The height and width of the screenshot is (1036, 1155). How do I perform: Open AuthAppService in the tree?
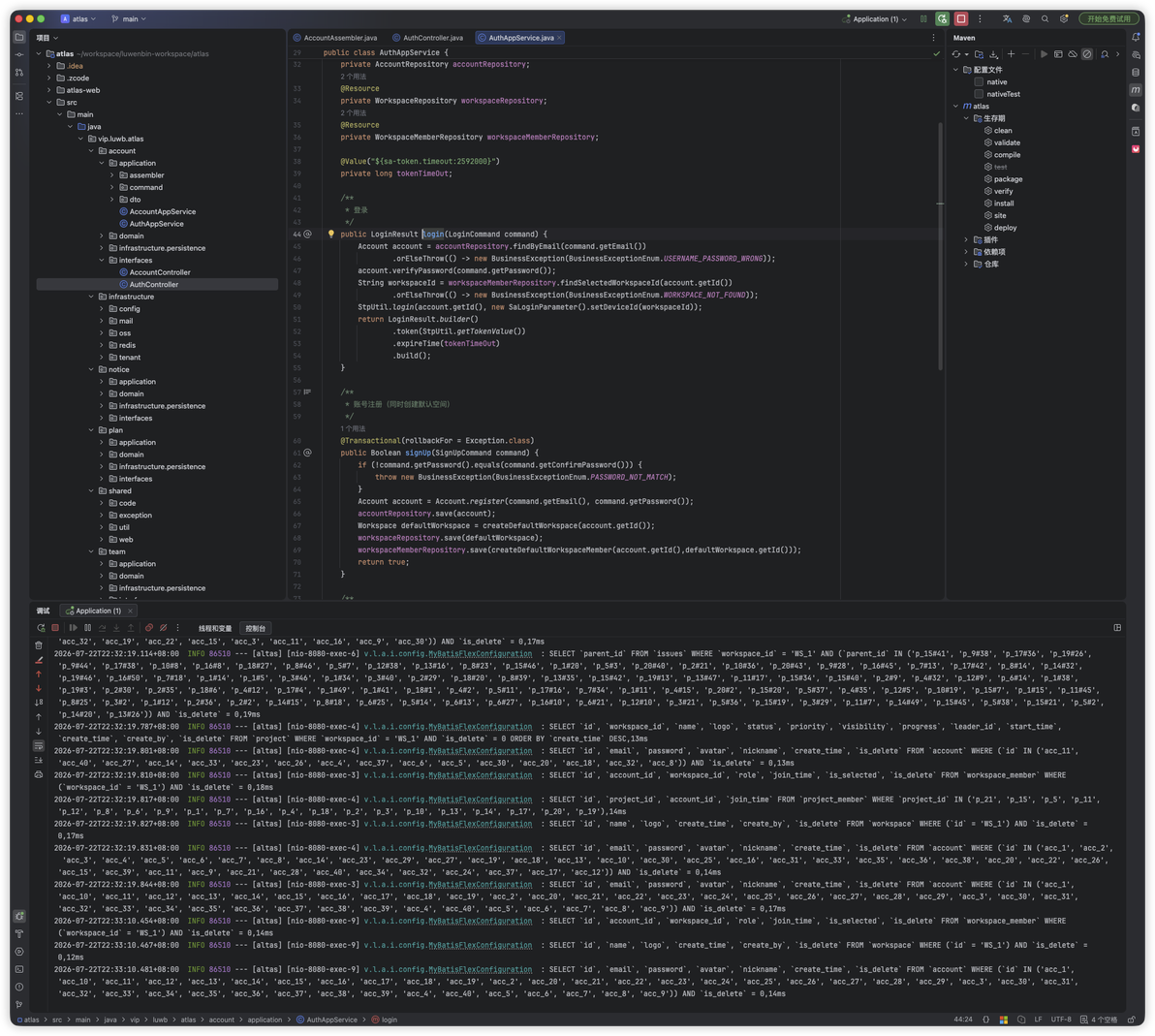coord(156,223)
